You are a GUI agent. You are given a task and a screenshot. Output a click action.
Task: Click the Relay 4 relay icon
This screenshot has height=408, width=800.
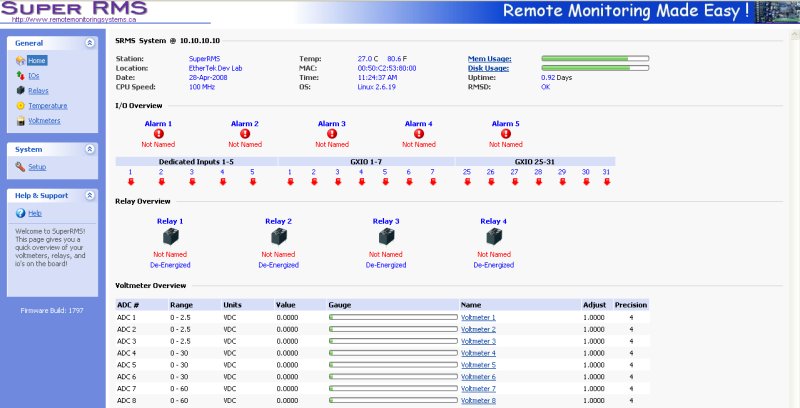(x=492, y=237)
